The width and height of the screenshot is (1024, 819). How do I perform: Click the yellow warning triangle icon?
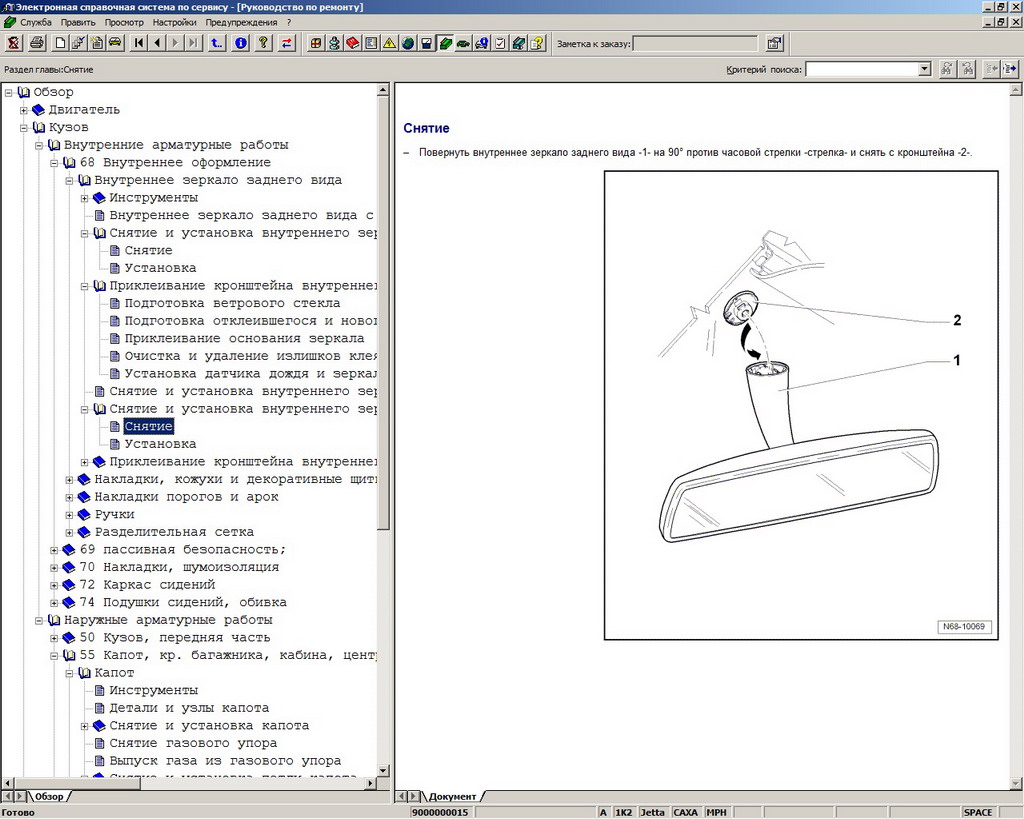[389, 44]
